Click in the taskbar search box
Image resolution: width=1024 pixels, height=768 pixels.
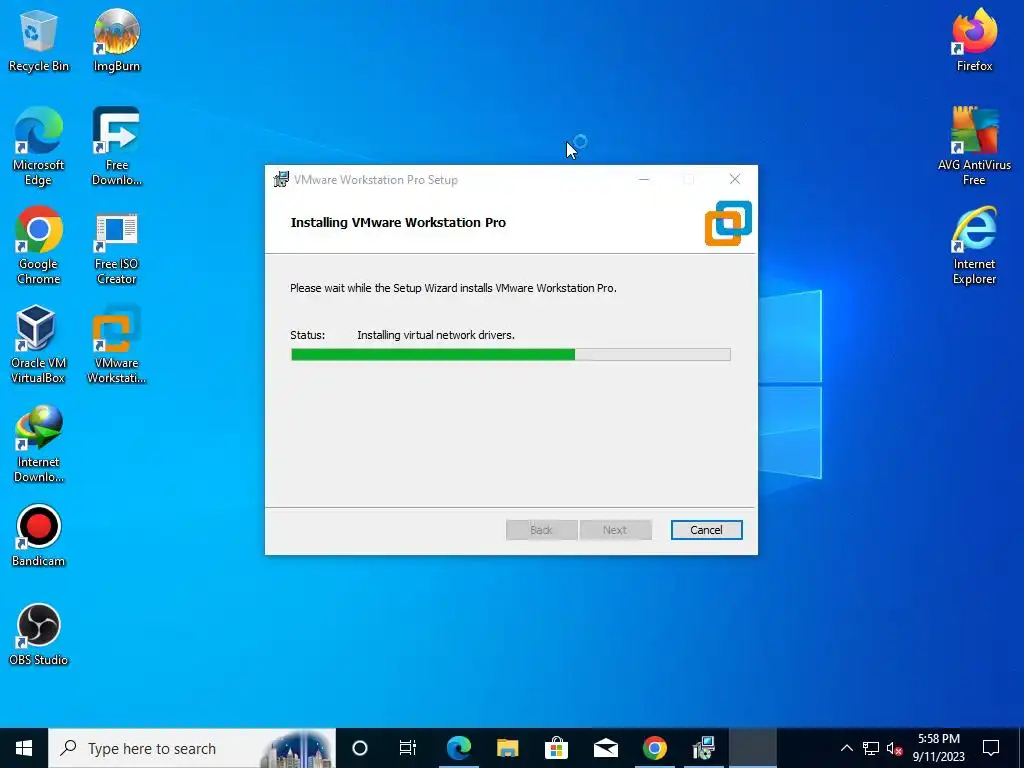click(x=192, y=748)
